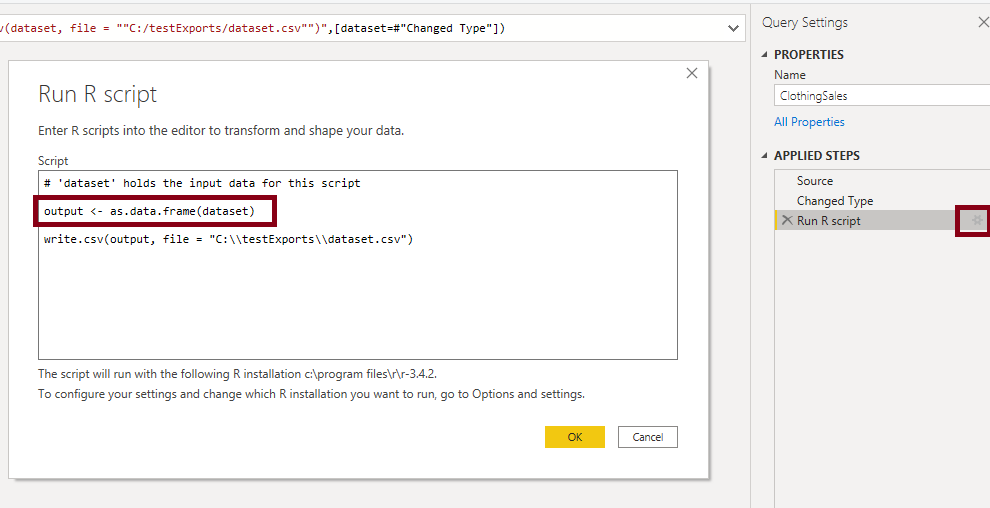Open All Properties link

click(809, 122)
